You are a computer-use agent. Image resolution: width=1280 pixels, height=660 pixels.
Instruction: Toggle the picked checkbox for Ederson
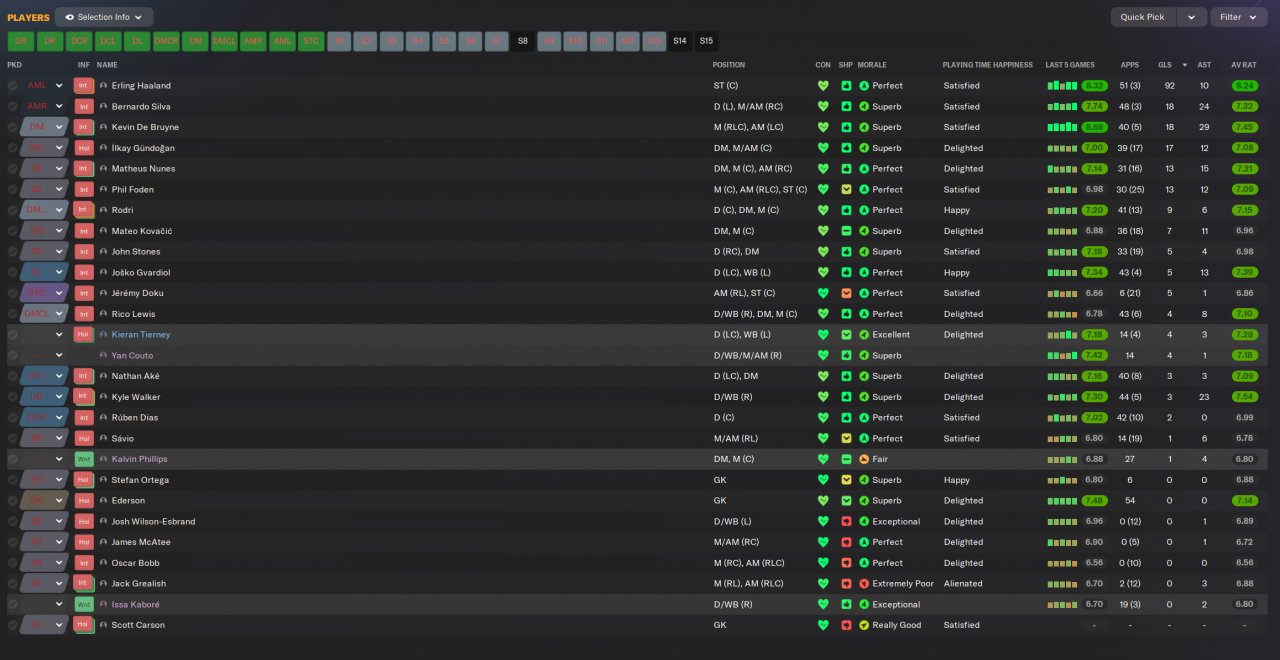point(13,501)
